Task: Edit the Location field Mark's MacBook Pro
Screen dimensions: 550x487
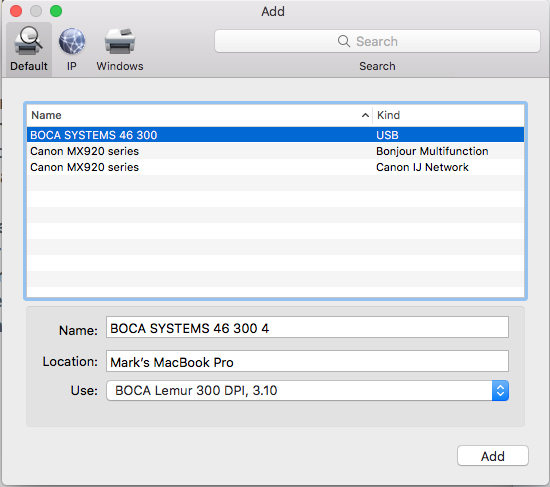Action: pyautogui.click(x=307, y=361)
